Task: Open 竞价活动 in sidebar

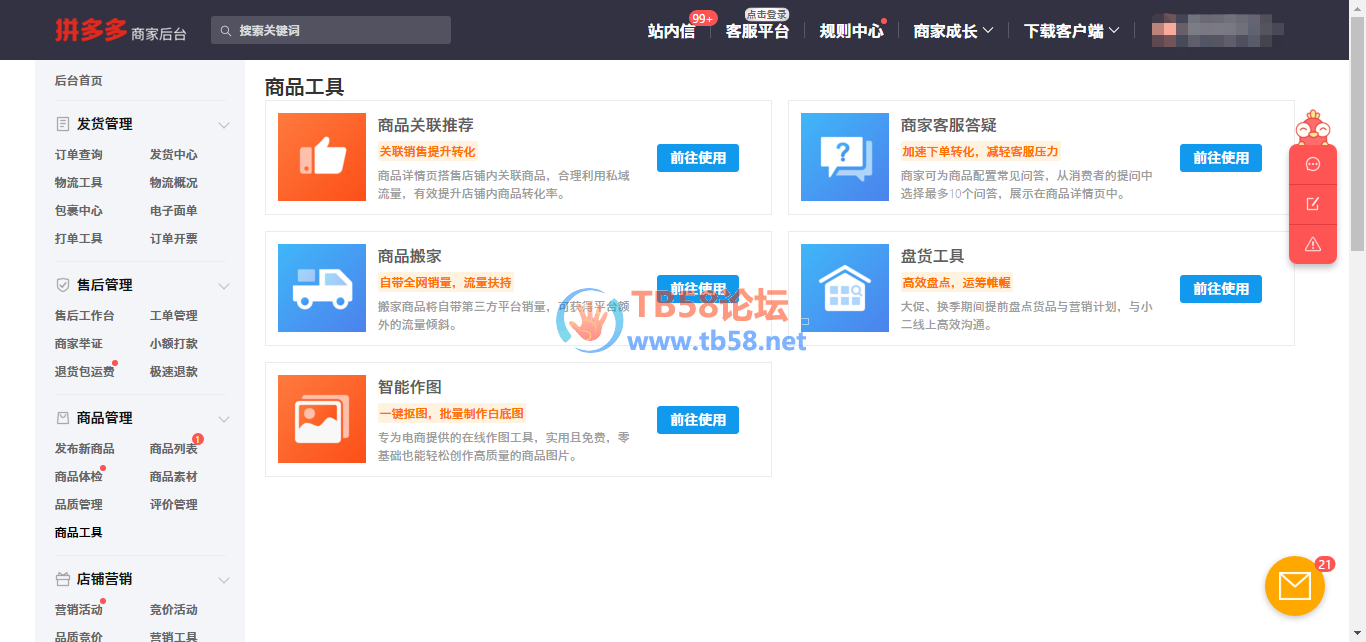Action: (174, 610)
